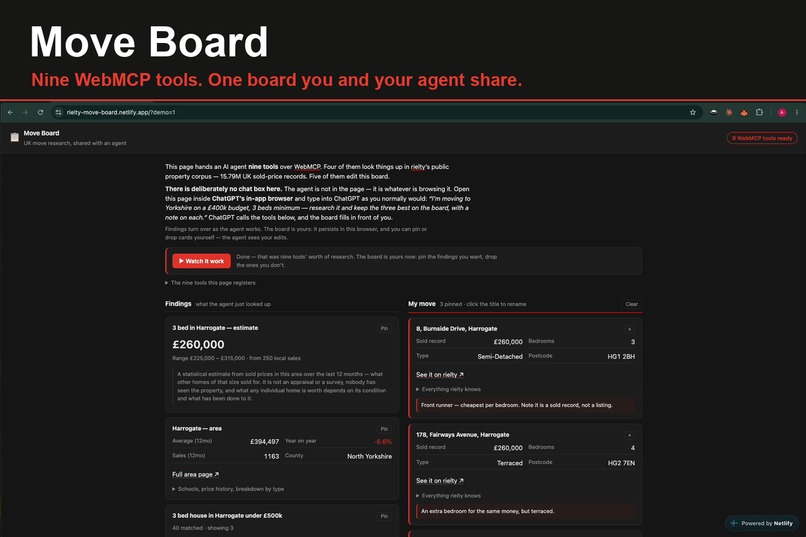806x537 pixels.
Task: Click the Netlify logo in Powered by badge
Action: pos(734,523)
